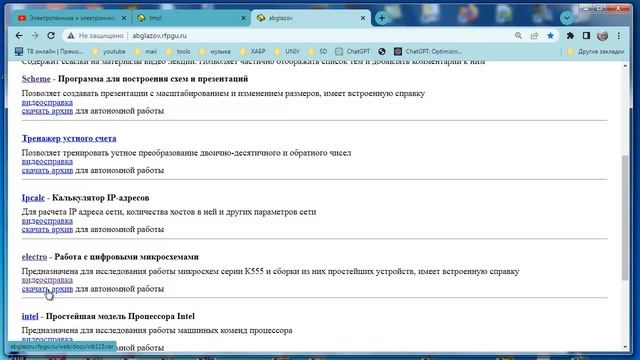Reload the current page
This screenshot has height=360, width=640.
[x=51, y=36]
